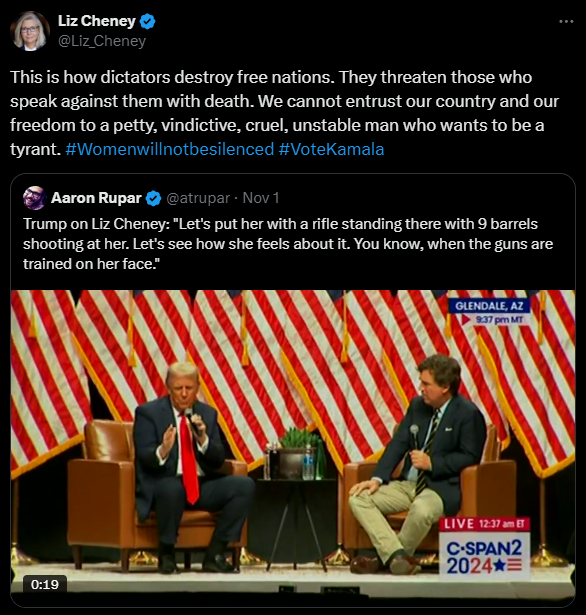This screenshot has height=615, width=586.
Task: Click Aaron Rupar's small profile avatar
Action: (35, 198)
